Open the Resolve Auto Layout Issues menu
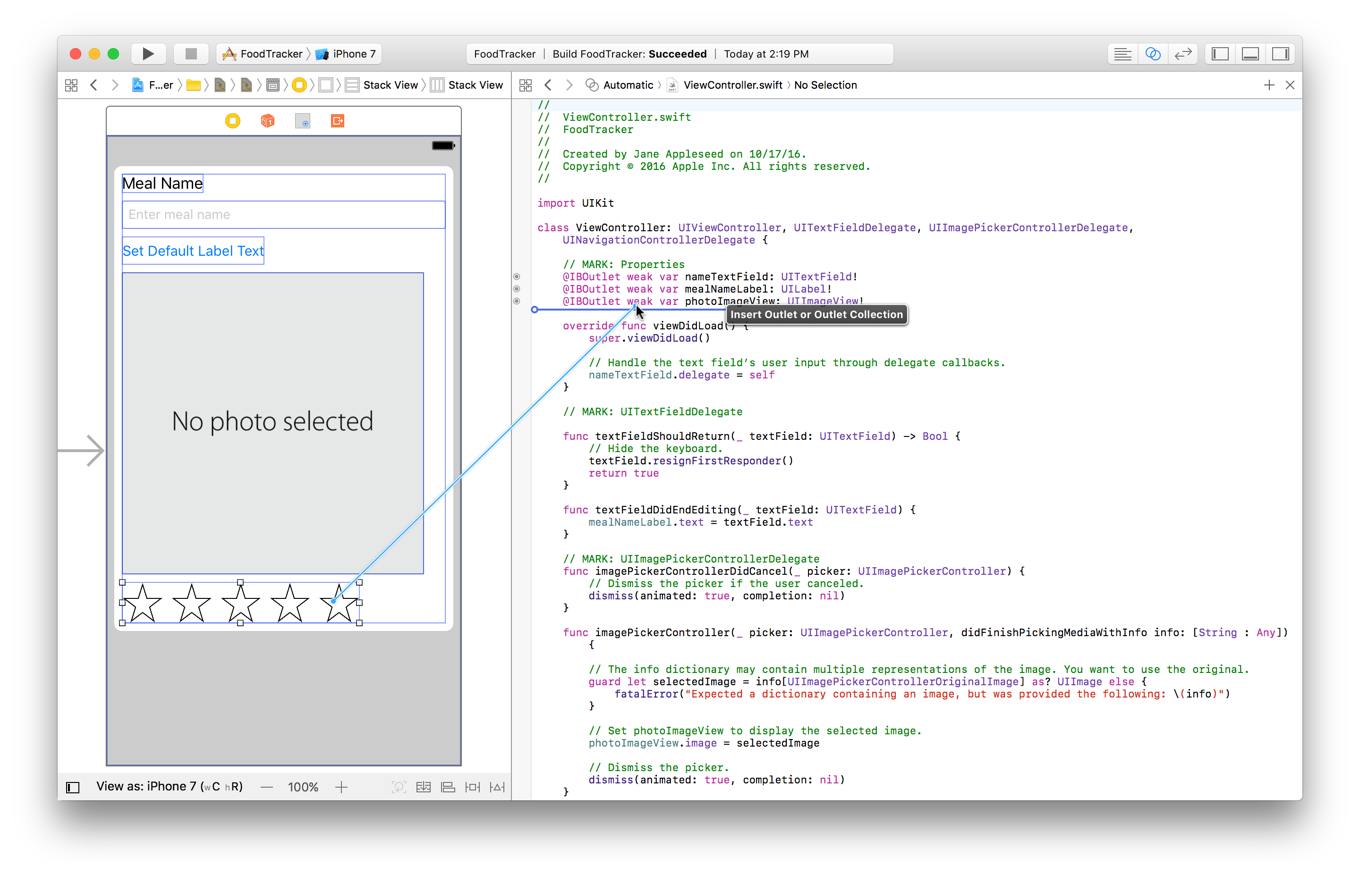1360x874 pixels. point(497,787)
